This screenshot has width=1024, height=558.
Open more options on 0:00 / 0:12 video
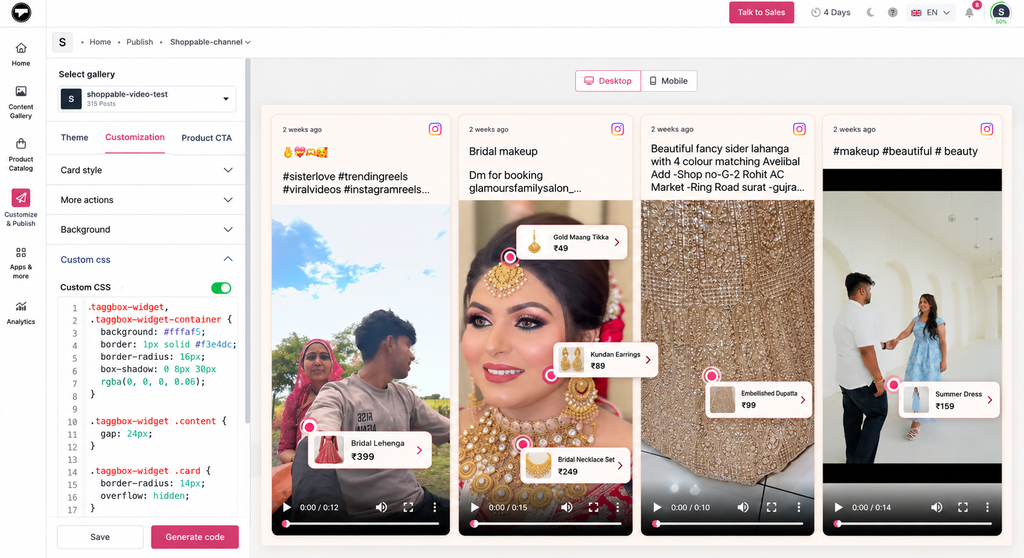[x=434, y=507]
